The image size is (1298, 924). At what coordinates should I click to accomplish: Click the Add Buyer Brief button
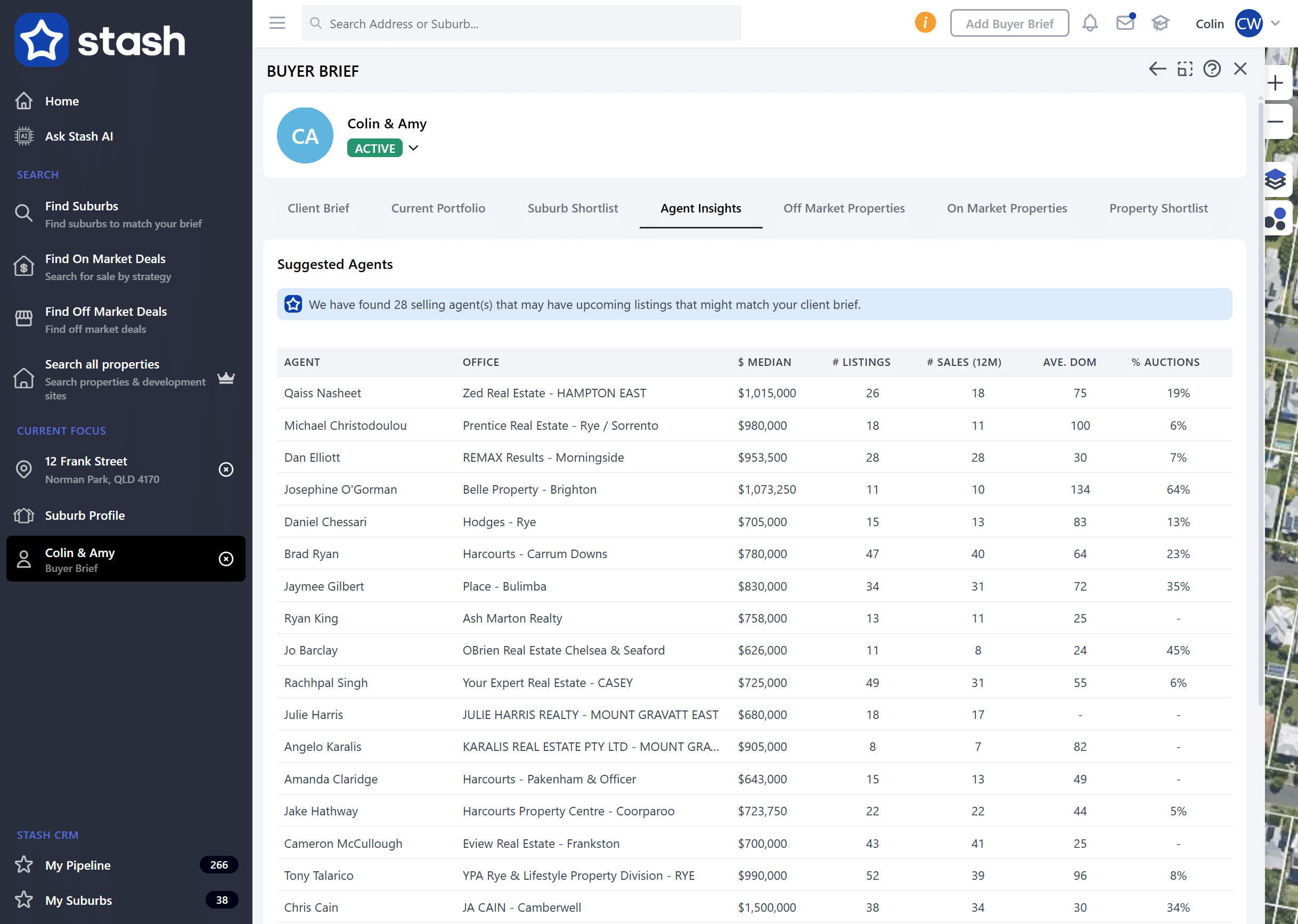pyautogui.click(x=1009, y=23)
